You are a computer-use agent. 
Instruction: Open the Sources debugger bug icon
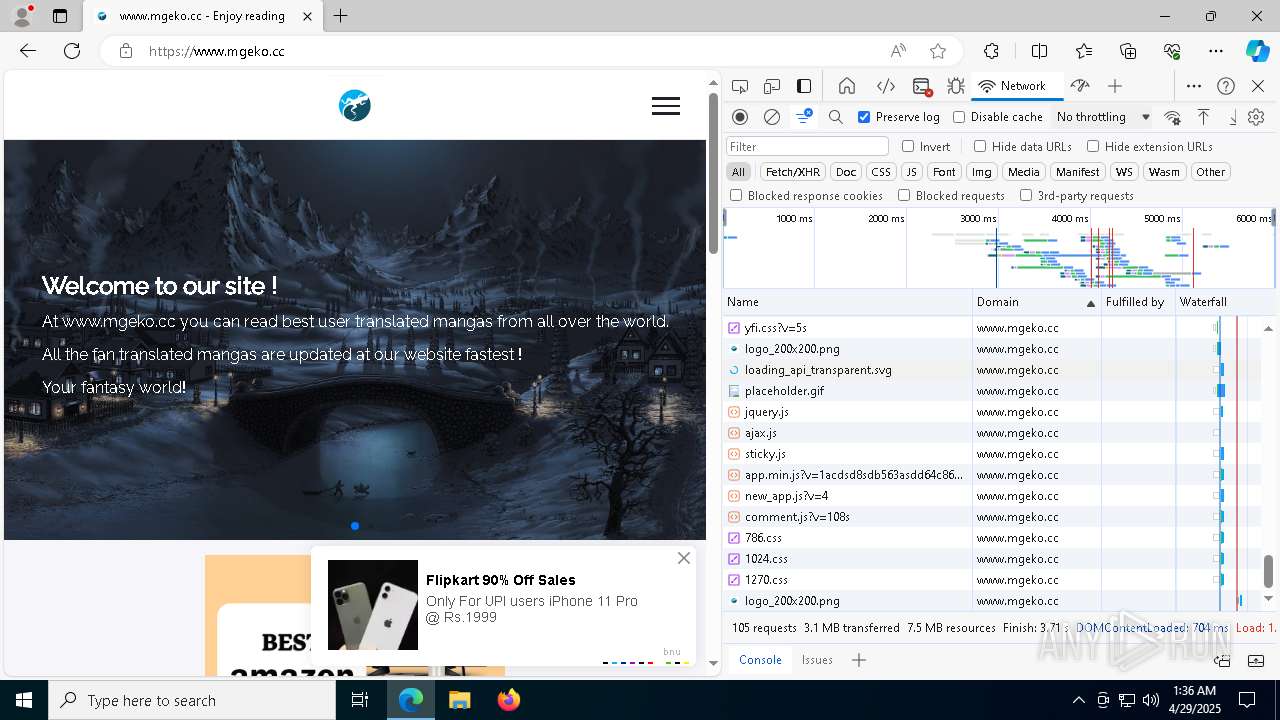click(x=956, y=86)
